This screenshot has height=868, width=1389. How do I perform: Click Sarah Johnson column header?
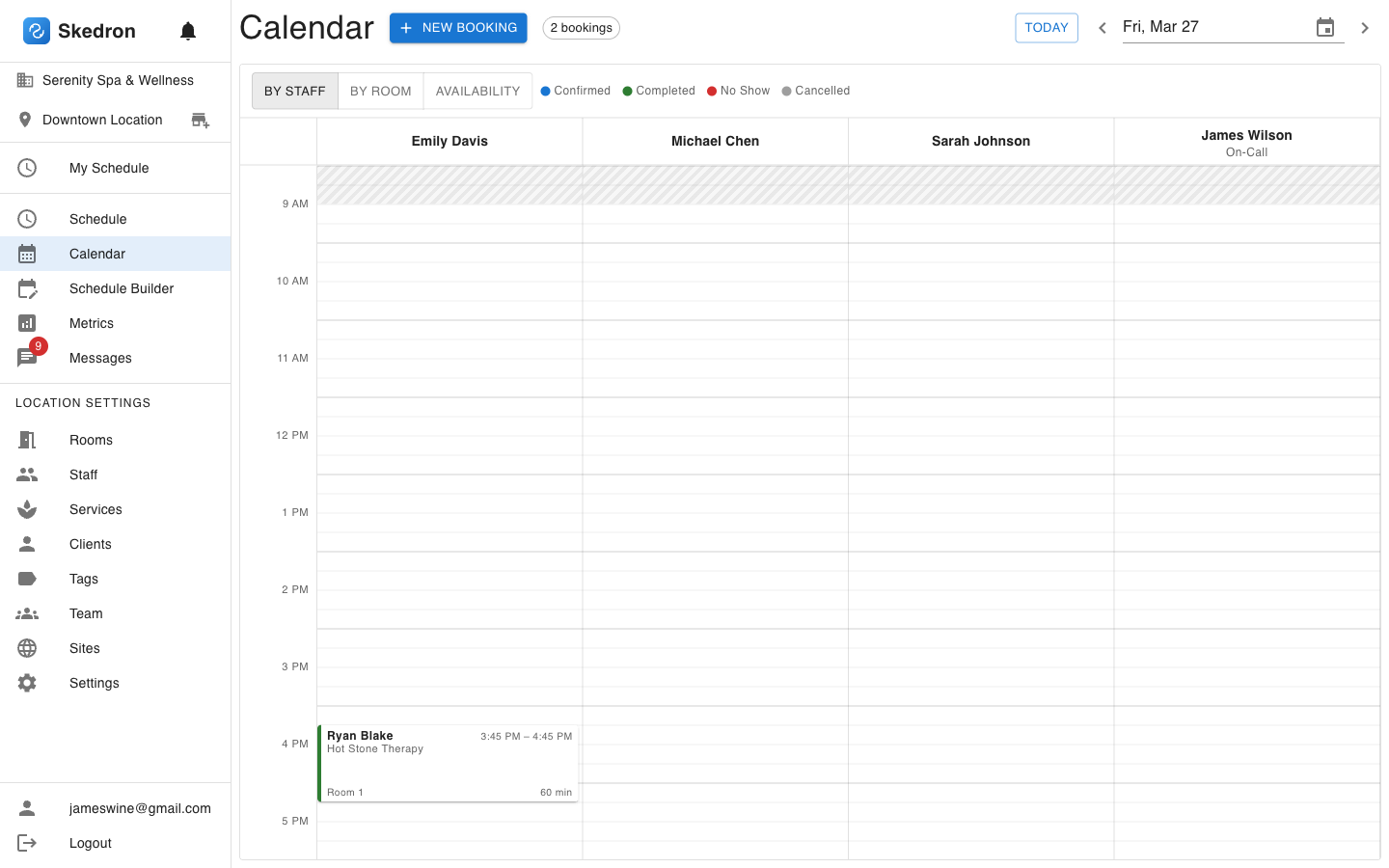click(x=981, y=141)
